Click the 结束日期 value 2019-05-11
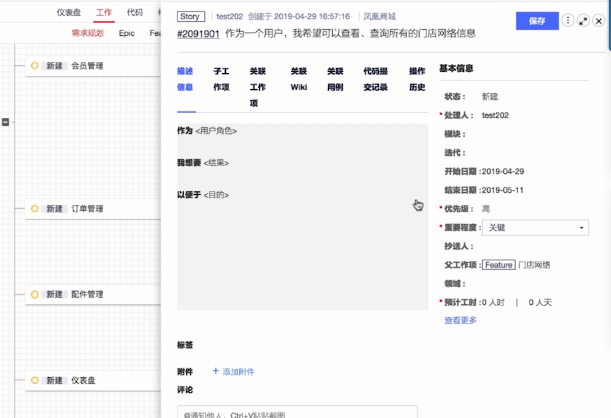611x418 pixels. pyautogui.click(x=502, y=190)
